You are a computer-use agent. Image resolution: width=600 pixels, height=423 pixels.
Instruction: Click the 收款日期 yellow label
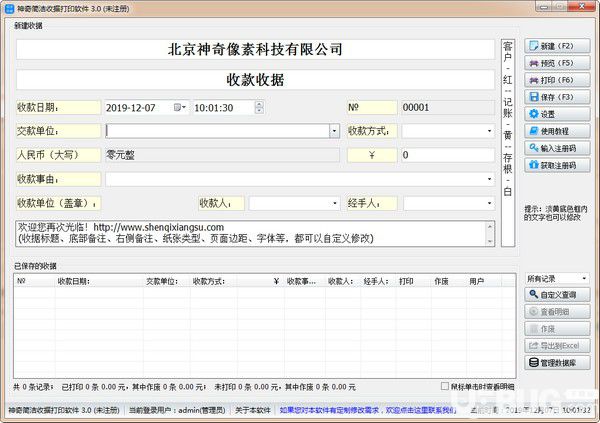[58, 108]
